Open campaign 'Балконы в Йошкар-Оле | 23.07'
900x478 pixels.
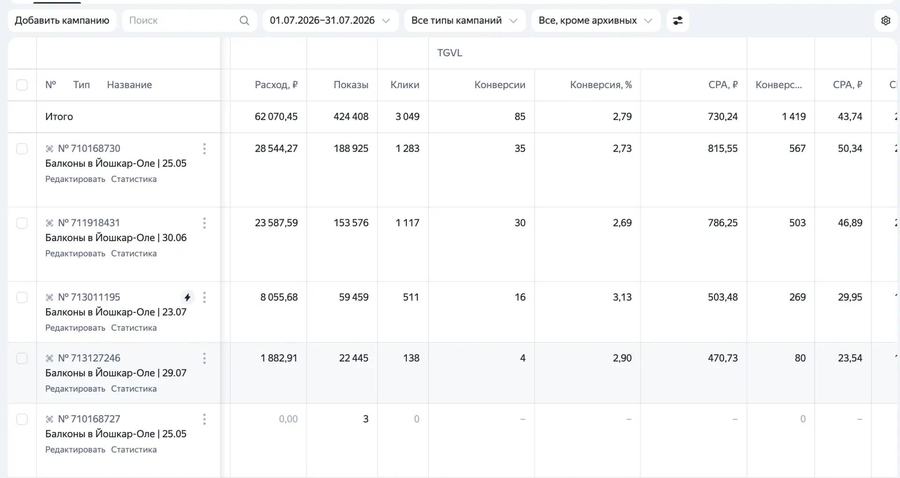(x=116, y=312)
